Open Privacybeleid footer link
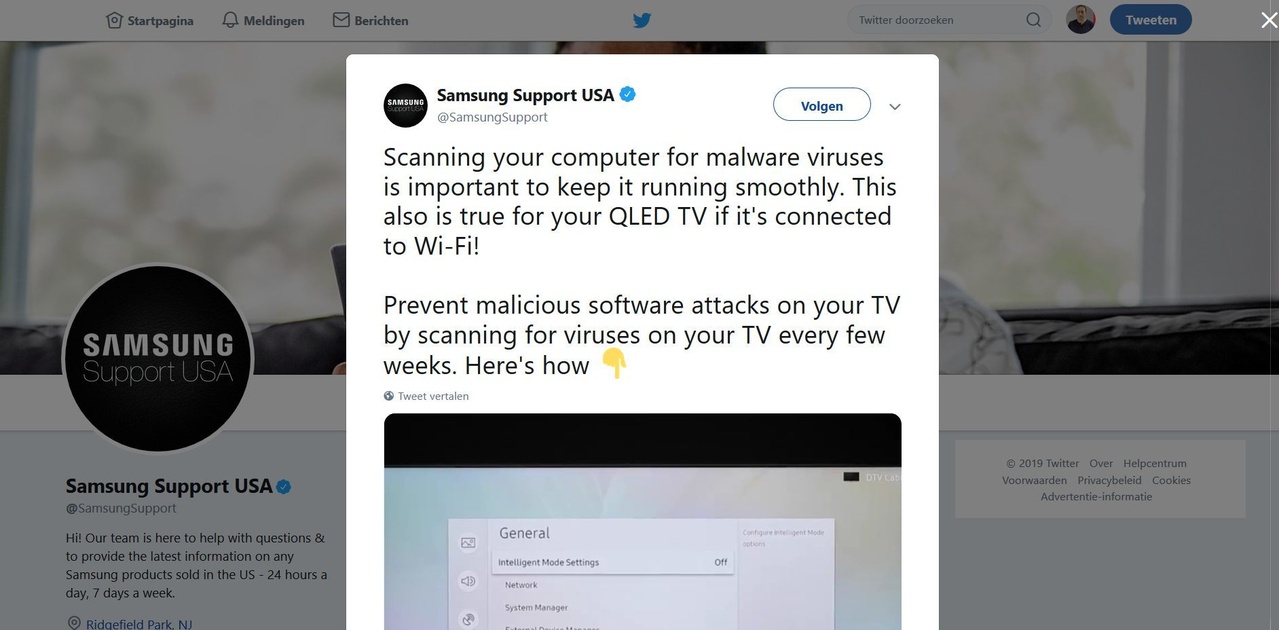Screen dimensions: 1279x630 [1109, 480]
